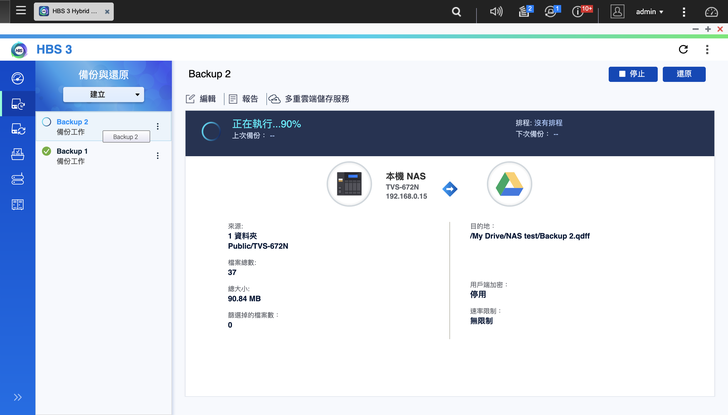The width and height of the screenshot is (728, 415).
Task: Click 編輯 (Edit) for Backup 2
Action: tap(201, 99)
